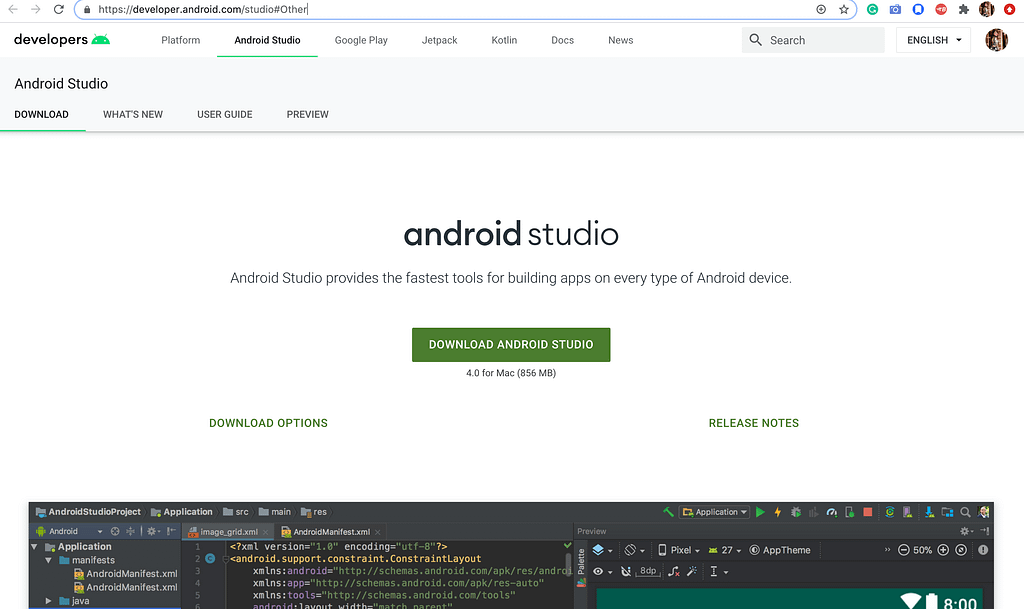1024x609 pixels.
Task: Open the eye view options dropdown
Action: point(602,572)
